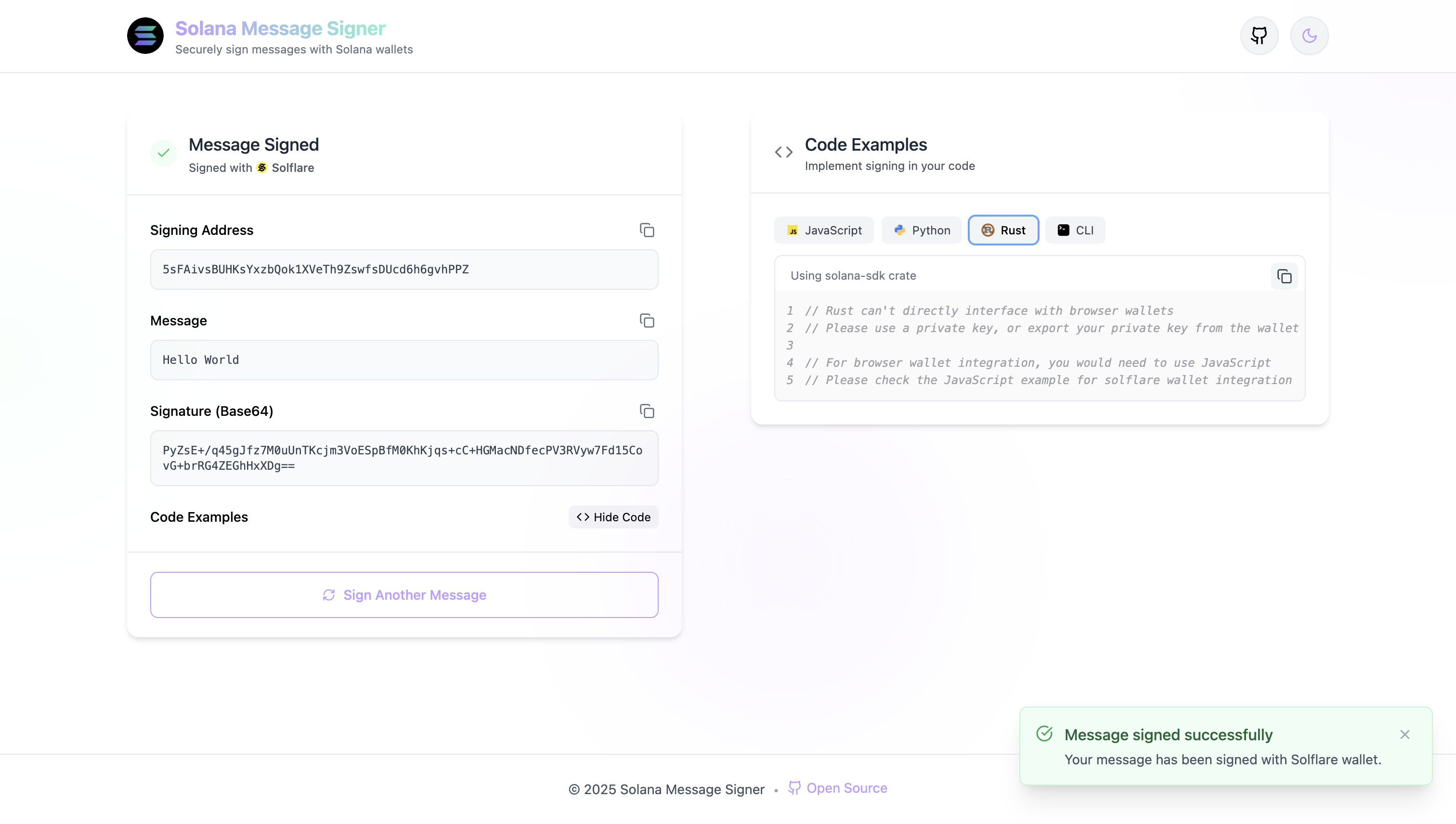The image size is (1456, 824).
Task: Copy the Signing Address
Action: [x=647, y=231]
